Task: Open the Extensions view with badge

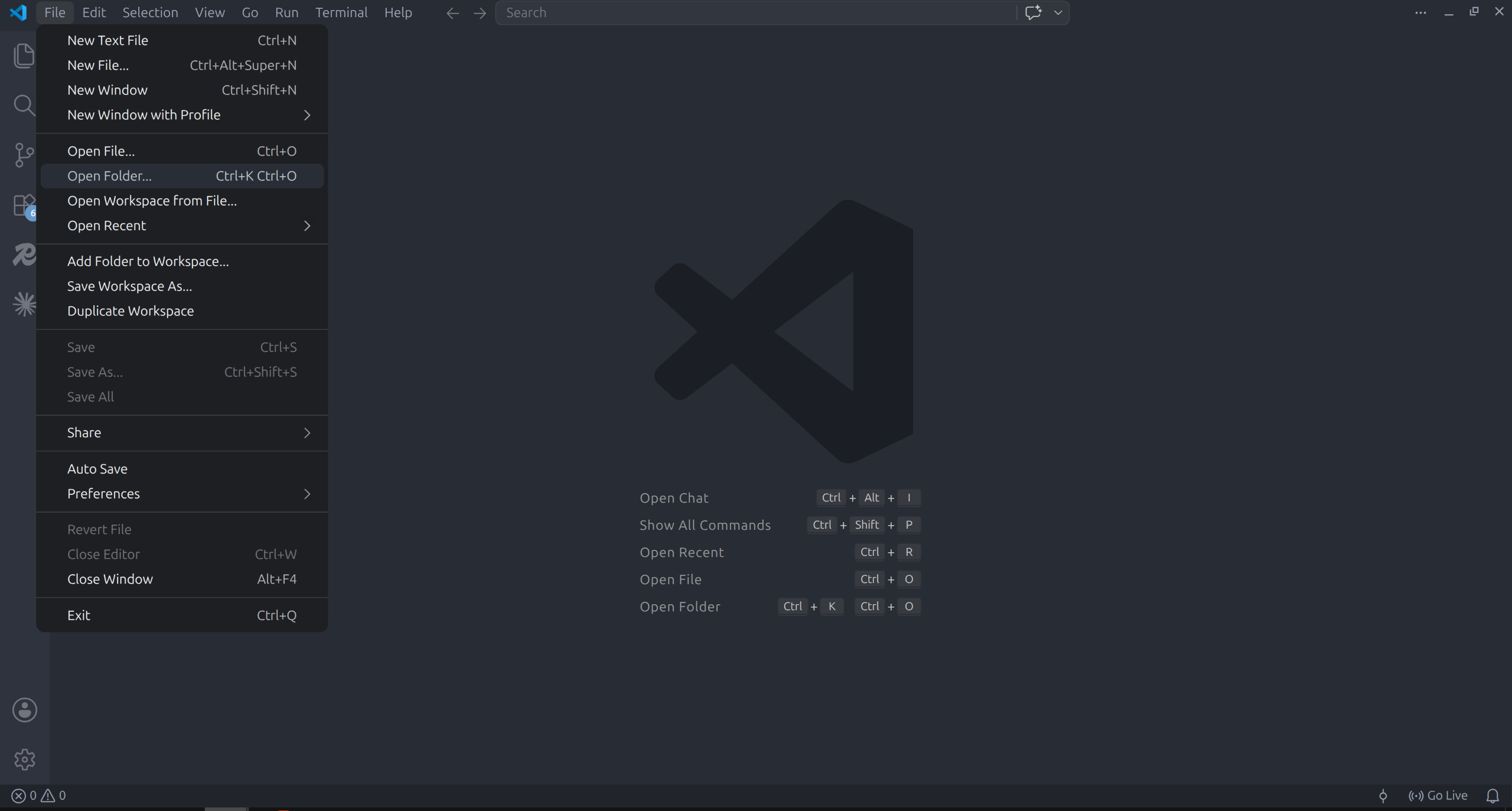Action: pos(24,206)
